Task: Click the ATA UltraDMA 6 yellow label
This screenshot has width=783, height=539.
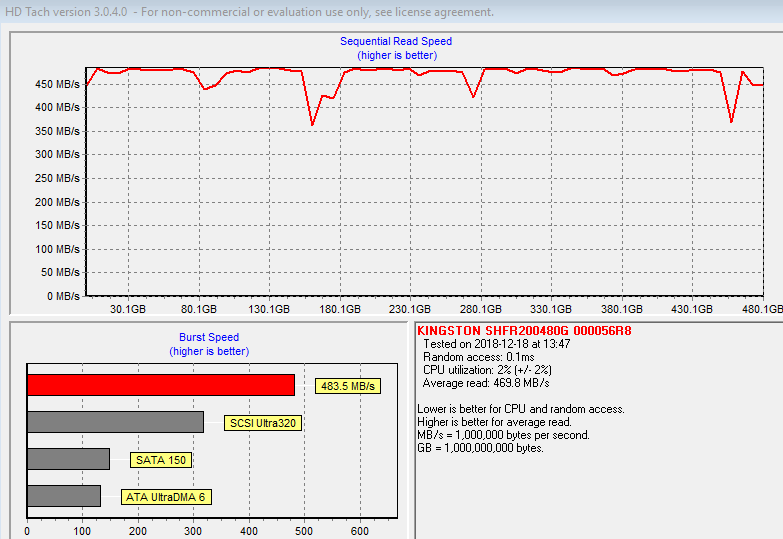Action: click(166, 497)
